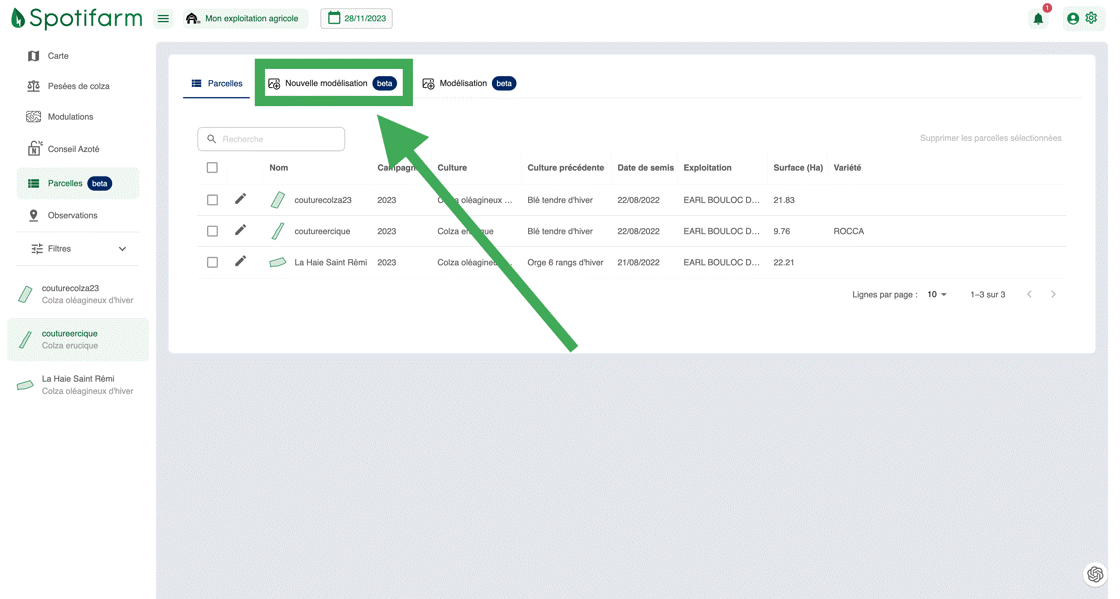The width and height of the screenshot is (1120, 599).
Task: Click Supprimer les parcelles sélectionnées
Action: point(990,138)
